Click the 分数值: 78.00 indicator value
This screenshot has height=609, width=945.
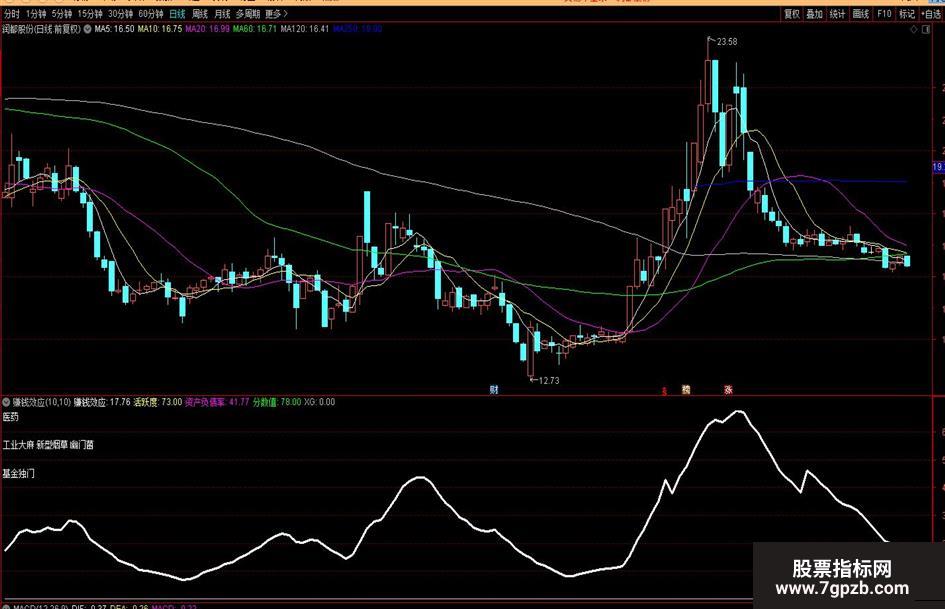tap(277, 402)
